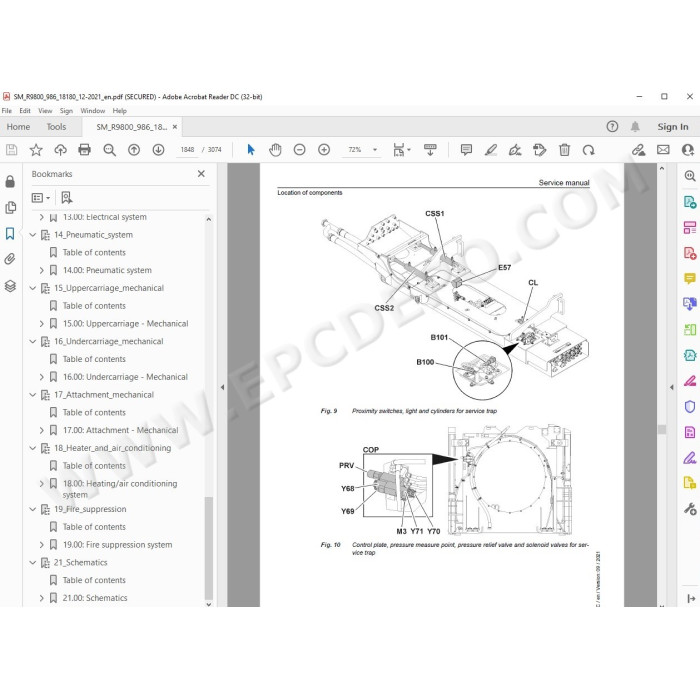Click the star bookmark icon

pos(36,150)
